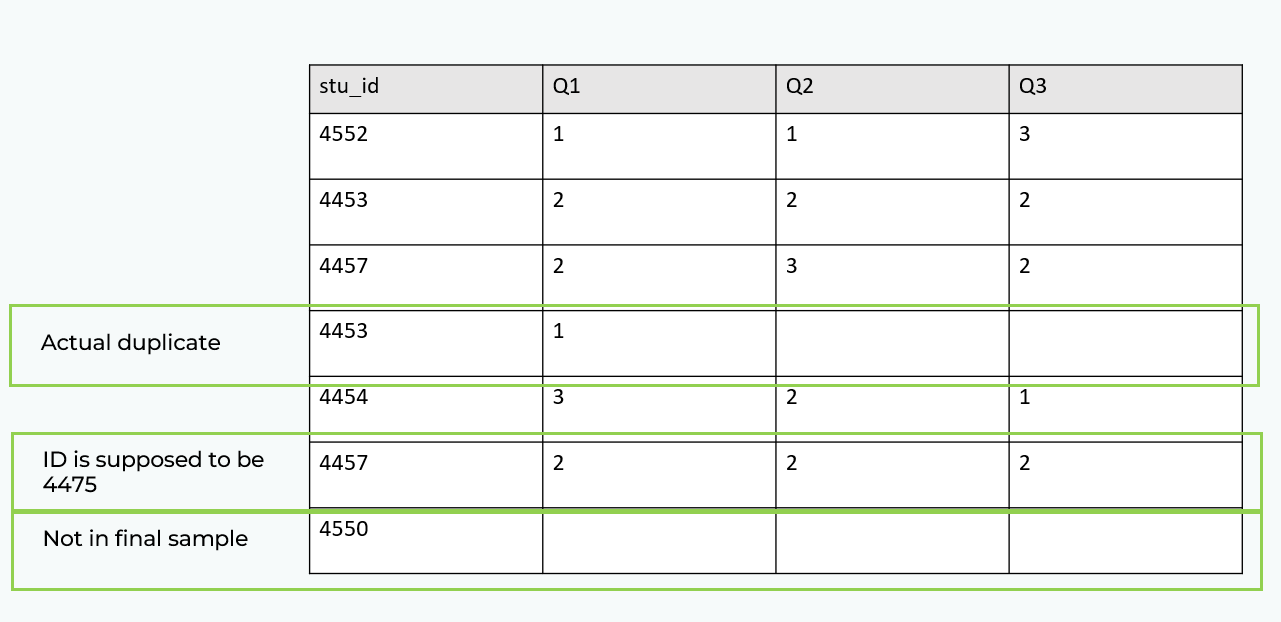The image size is (1281, 622).
Task: Click the 4550 student ID cell
Action: [344, 530]
